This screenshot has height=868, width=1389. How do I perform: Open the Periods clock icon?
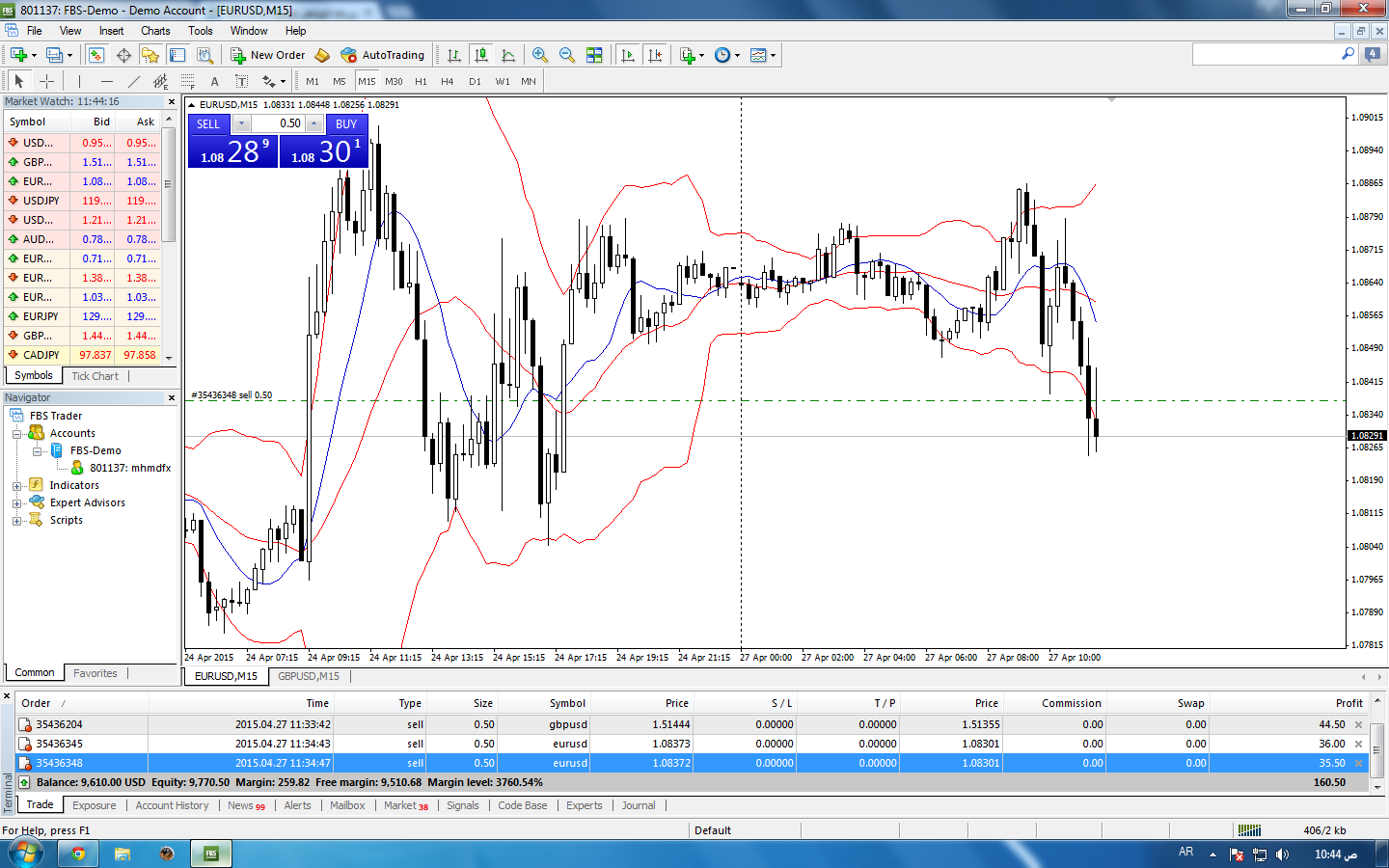[722, 55]
